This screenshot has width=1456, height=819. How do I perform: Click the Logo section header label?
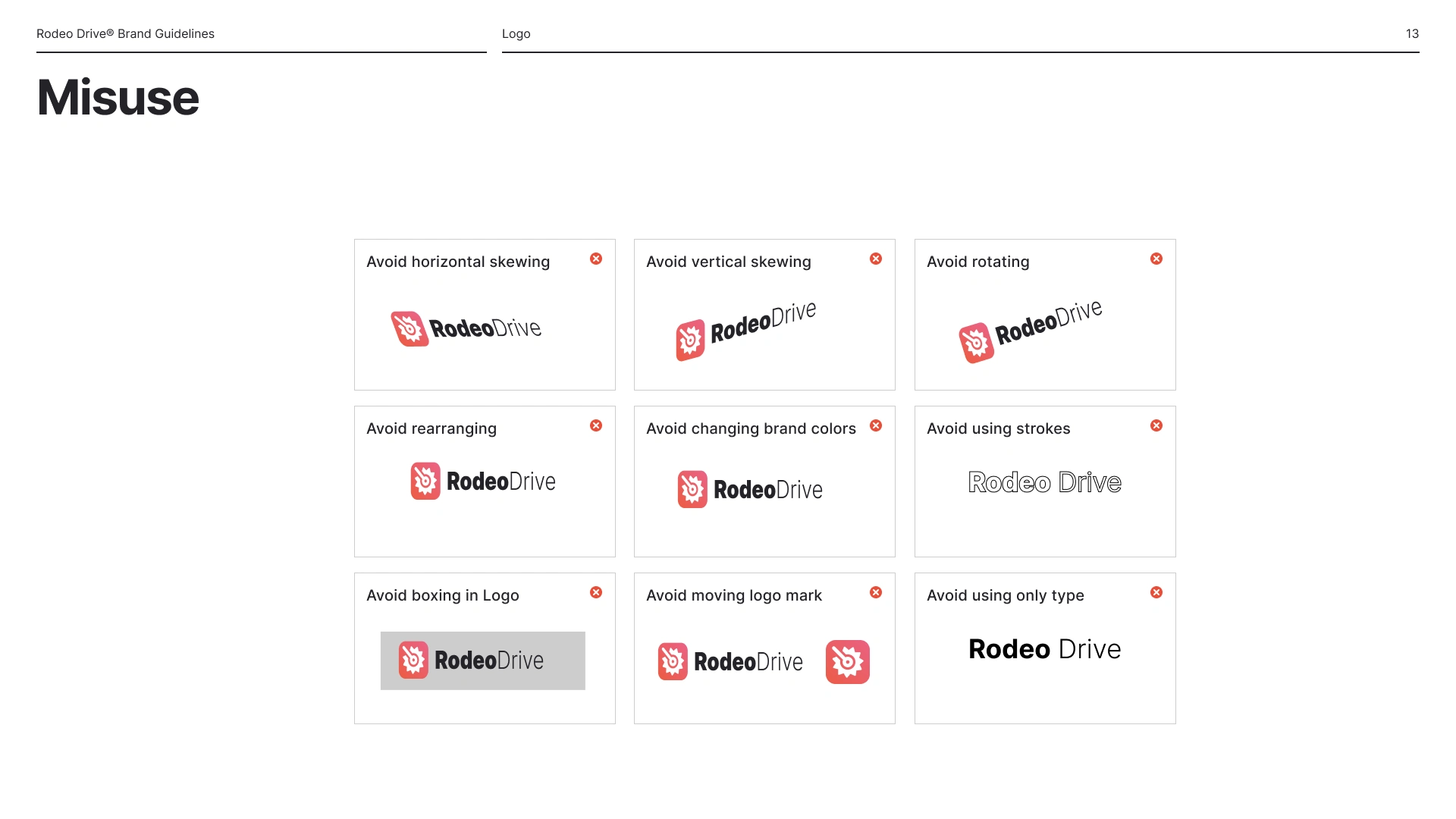(x=516, y=34)
